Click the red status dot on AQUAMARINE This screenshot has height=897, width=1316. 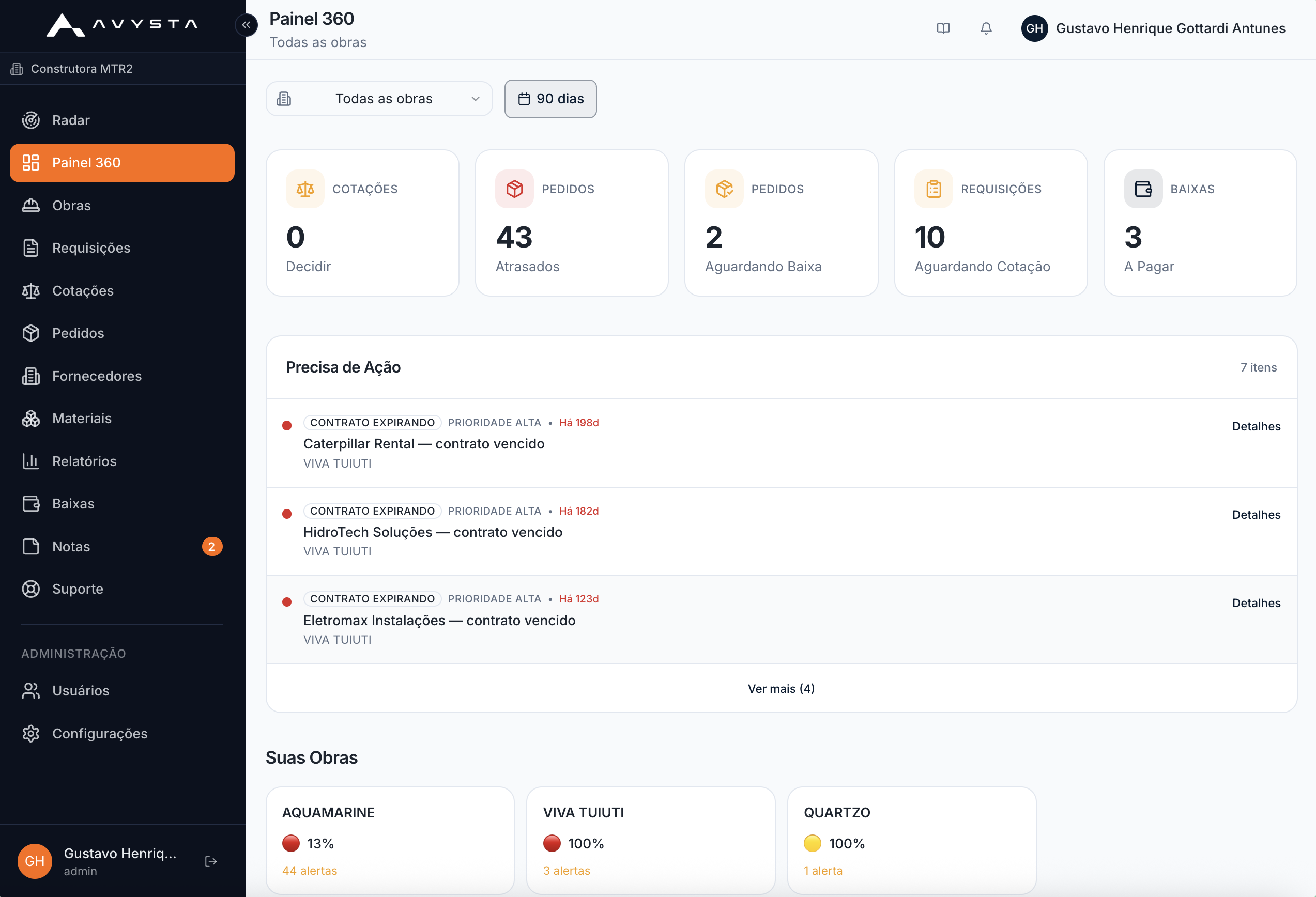tap(291, 843)
